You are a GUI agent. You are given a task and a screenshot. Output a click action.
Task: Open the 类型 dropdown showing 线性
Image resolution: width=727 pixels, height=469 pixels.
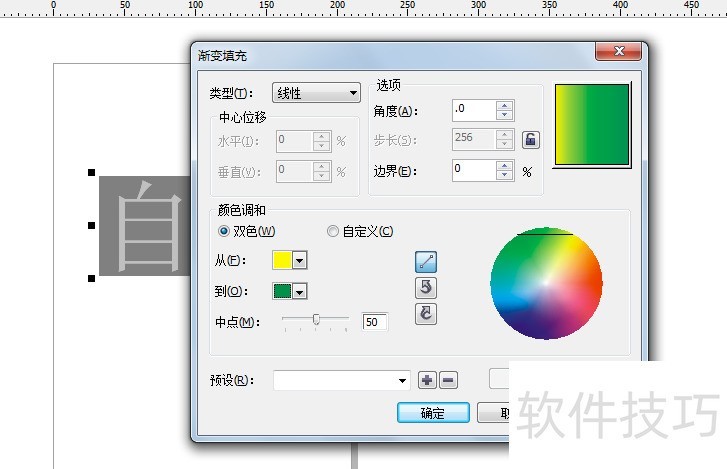point(316,93)
